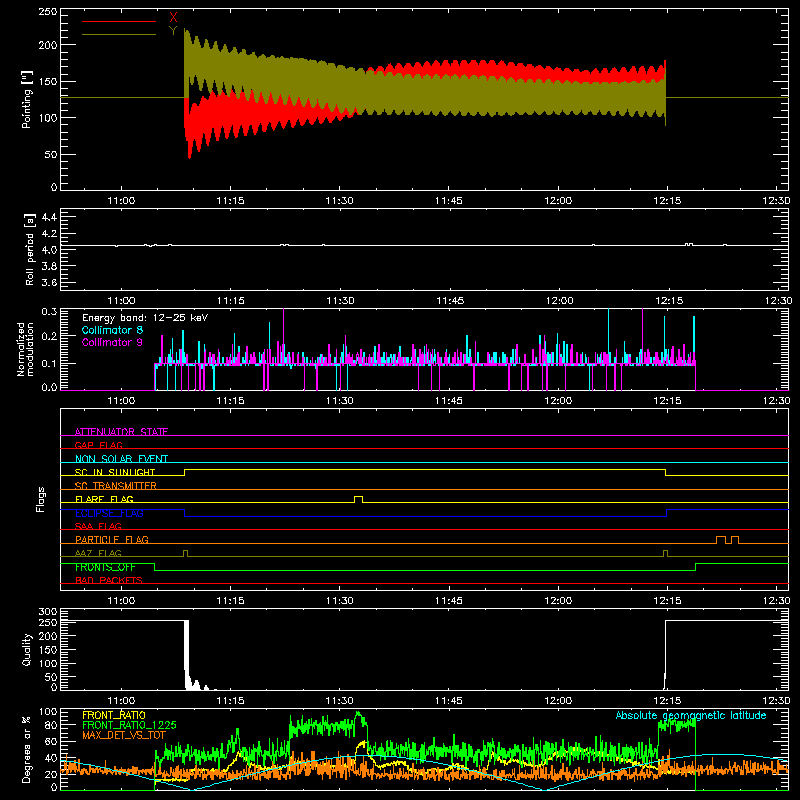Click the NON_SOLAR_EVENT flag label
Screen dimensions: 800x800
pyautogui.click(x=121, y=459)
